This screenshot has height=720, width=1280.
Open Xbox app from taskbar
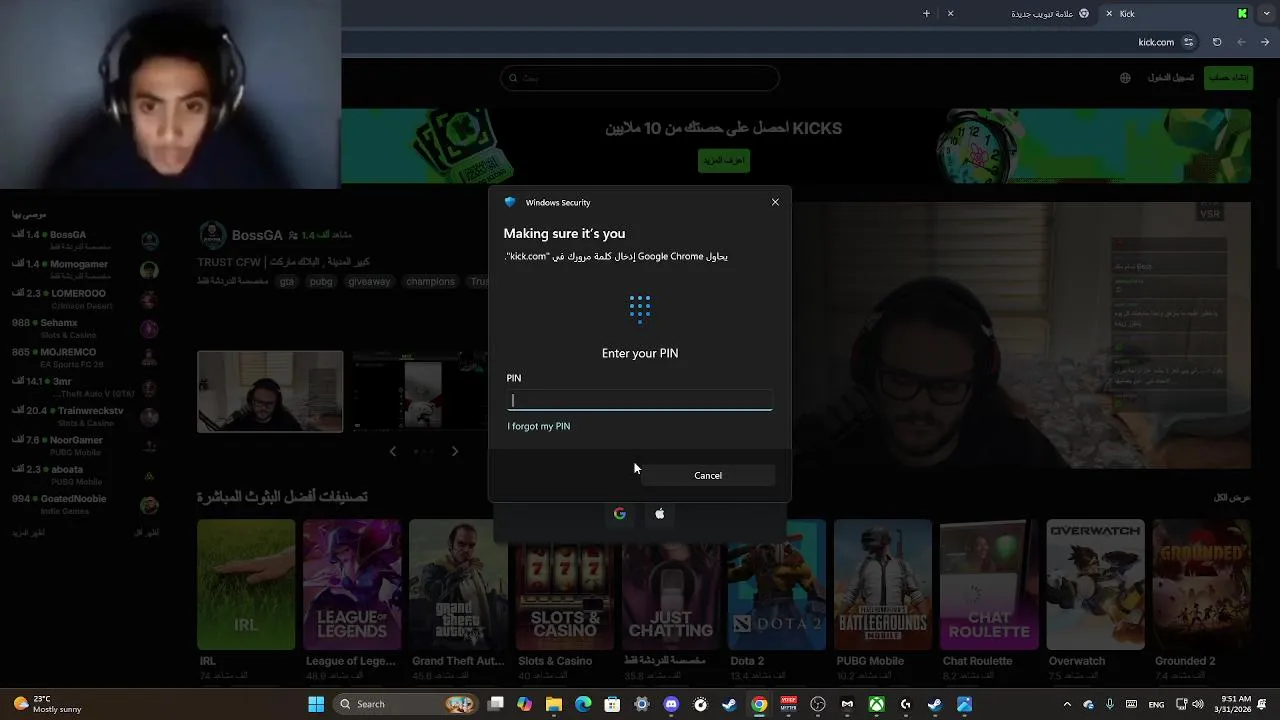[876, 704]
